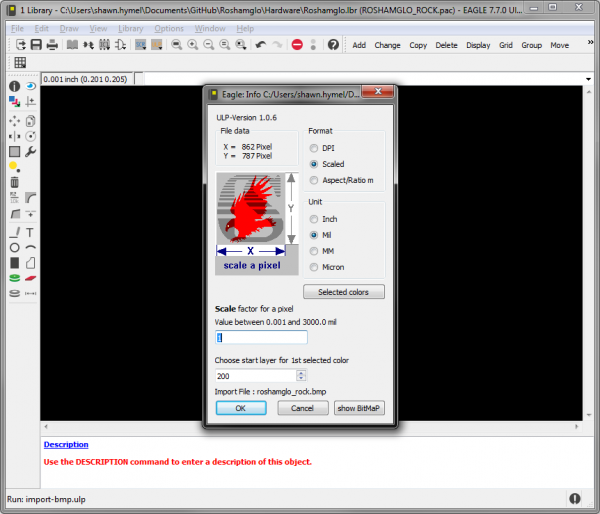
Task: Choose the Inch unit radio button
Action: [314, 219]
